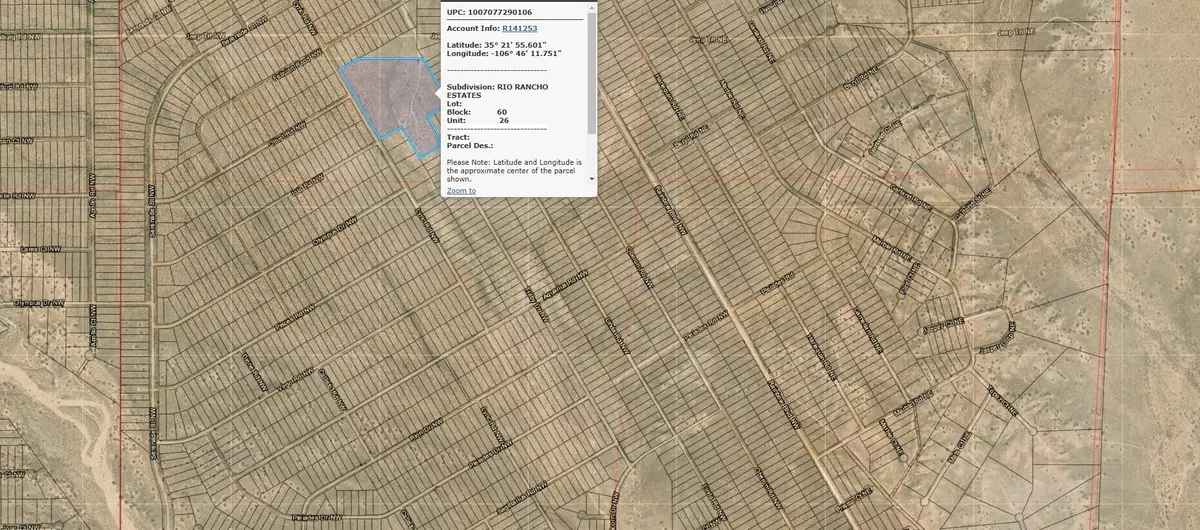Click the Zoom to link
Screen dimensions: 1200x530
click(x=461, y=190)
